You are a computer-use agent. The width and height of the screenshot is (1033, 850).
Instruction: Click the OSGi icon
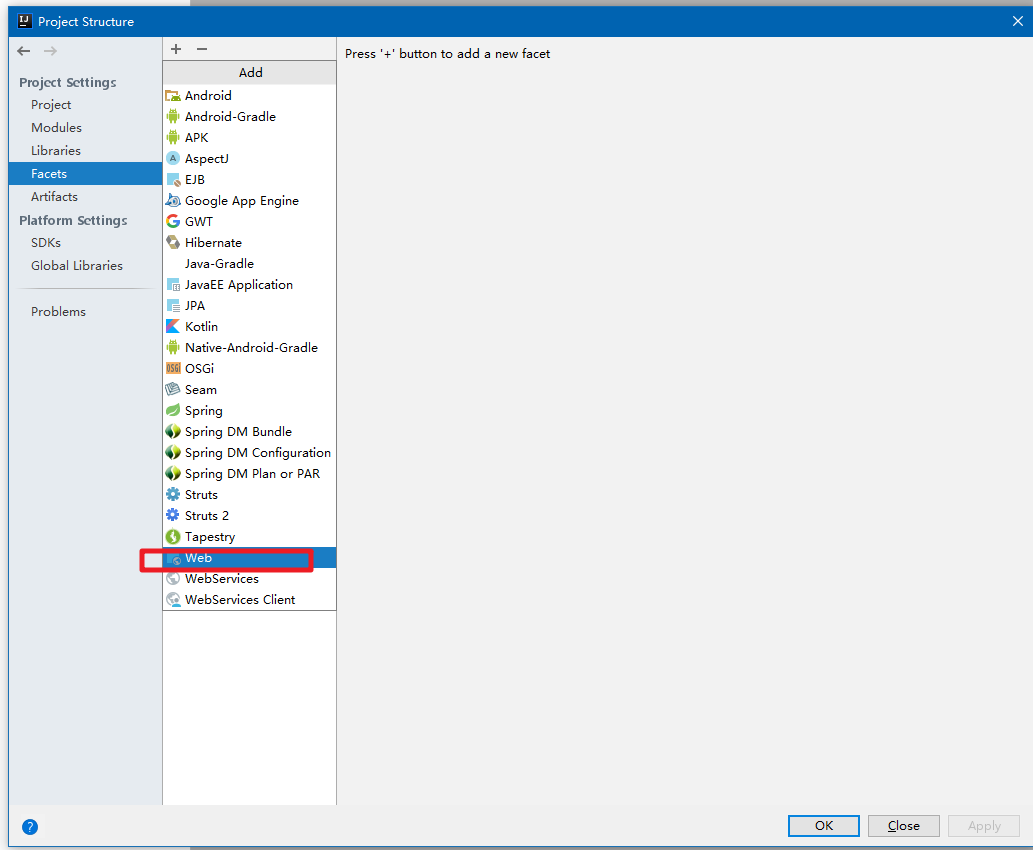(x=173, y=368)
